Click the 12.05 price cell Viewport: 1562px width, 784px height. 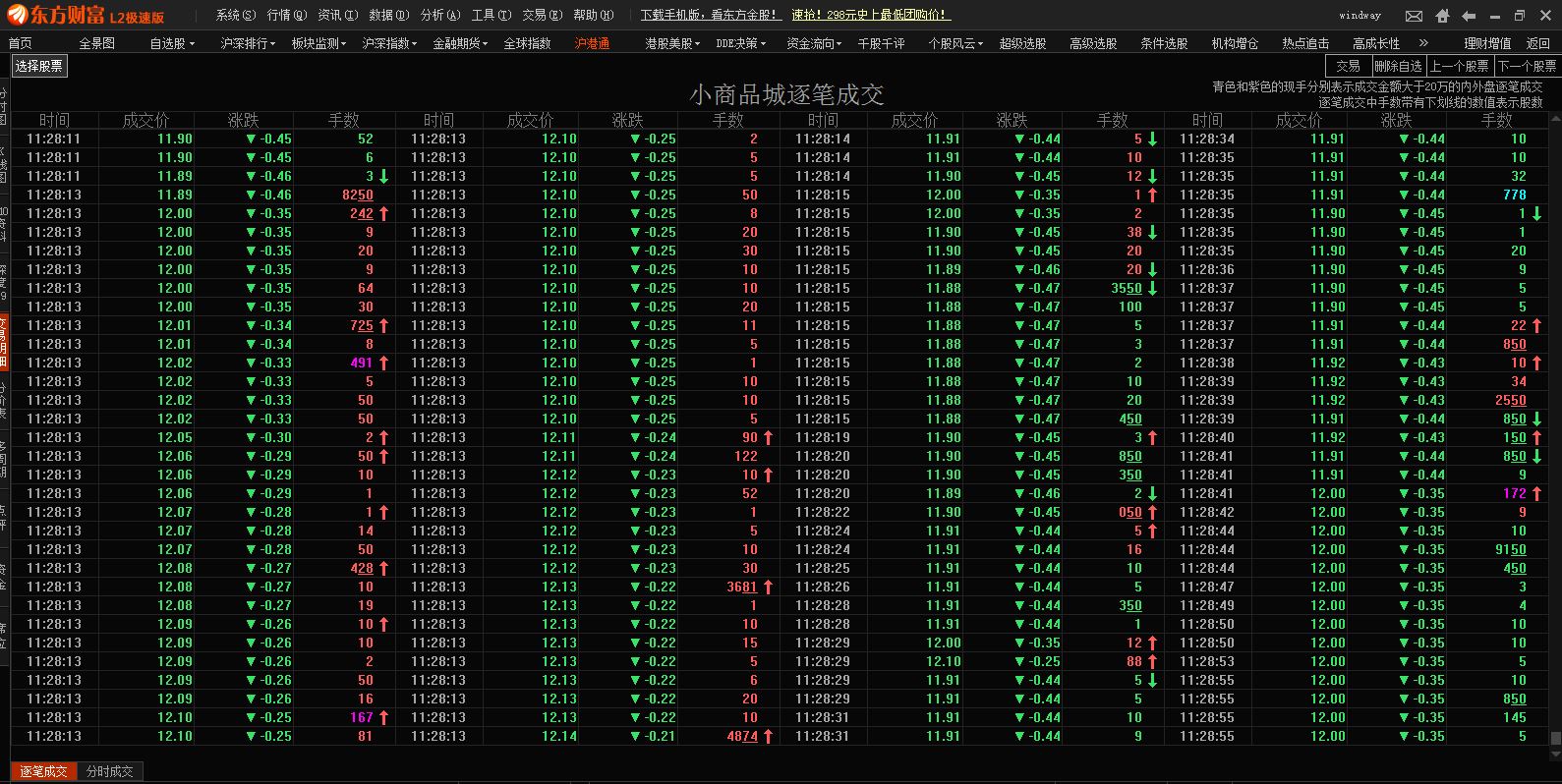(x=175, y=437)
